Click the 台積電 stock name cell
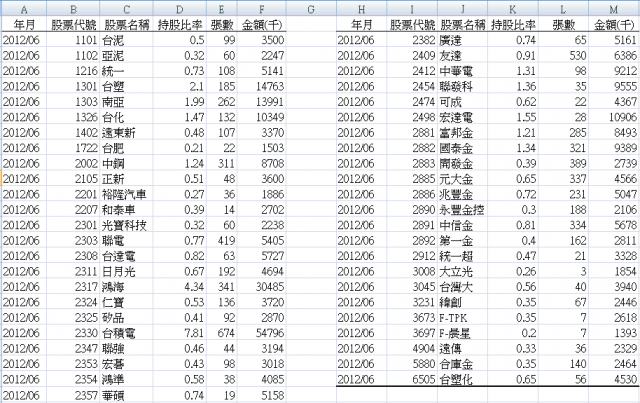 127,333
